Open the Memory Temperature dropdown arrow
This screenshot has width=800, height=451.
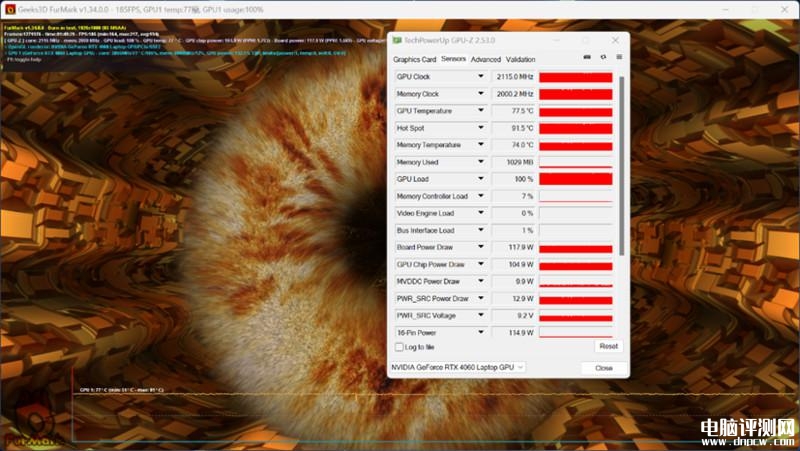481,145
